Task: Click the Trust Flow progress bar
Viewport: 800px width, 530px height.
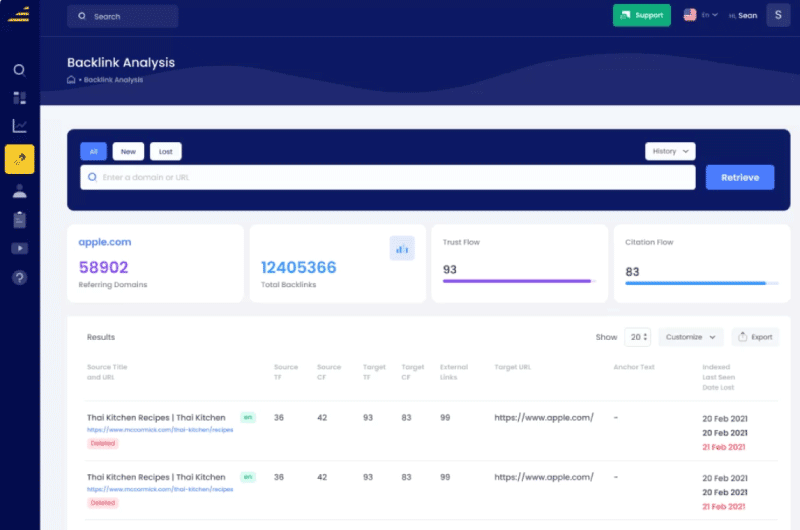Action: pos(519,281)
